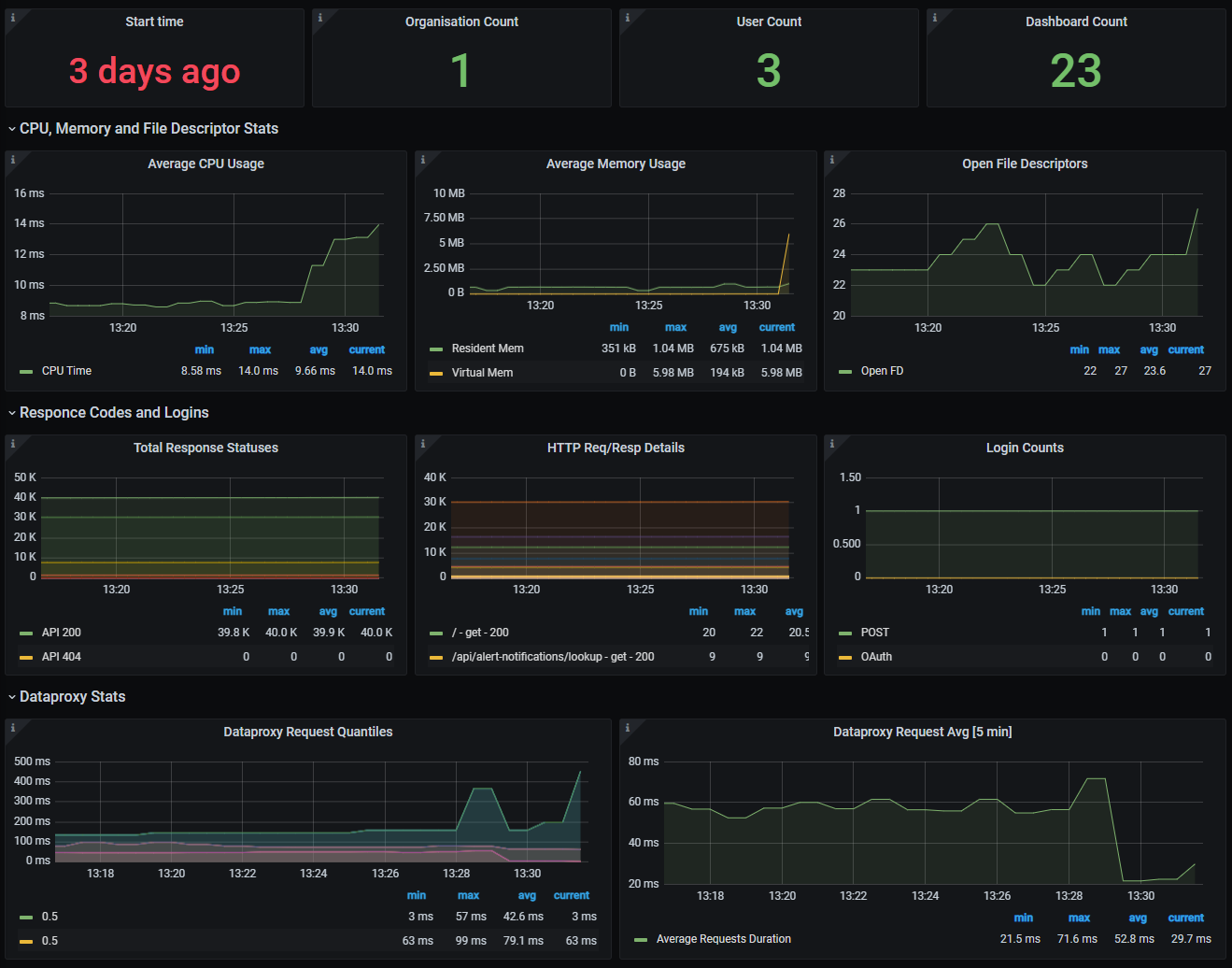Click the User Count value 3
The width and height of the screenshot is (1232, 968).
[x=768, y=71]
